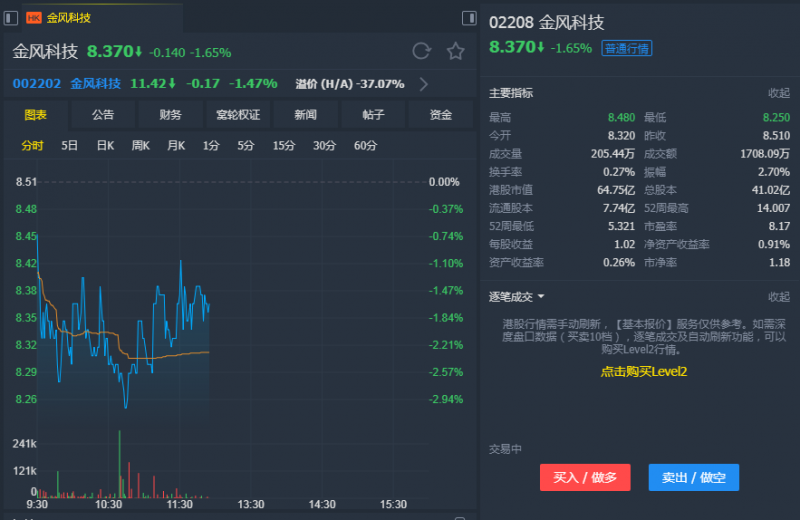Click the 13:30 time axis label
The height and width of the screenshot is (520, 800).
tap(251, 504)
